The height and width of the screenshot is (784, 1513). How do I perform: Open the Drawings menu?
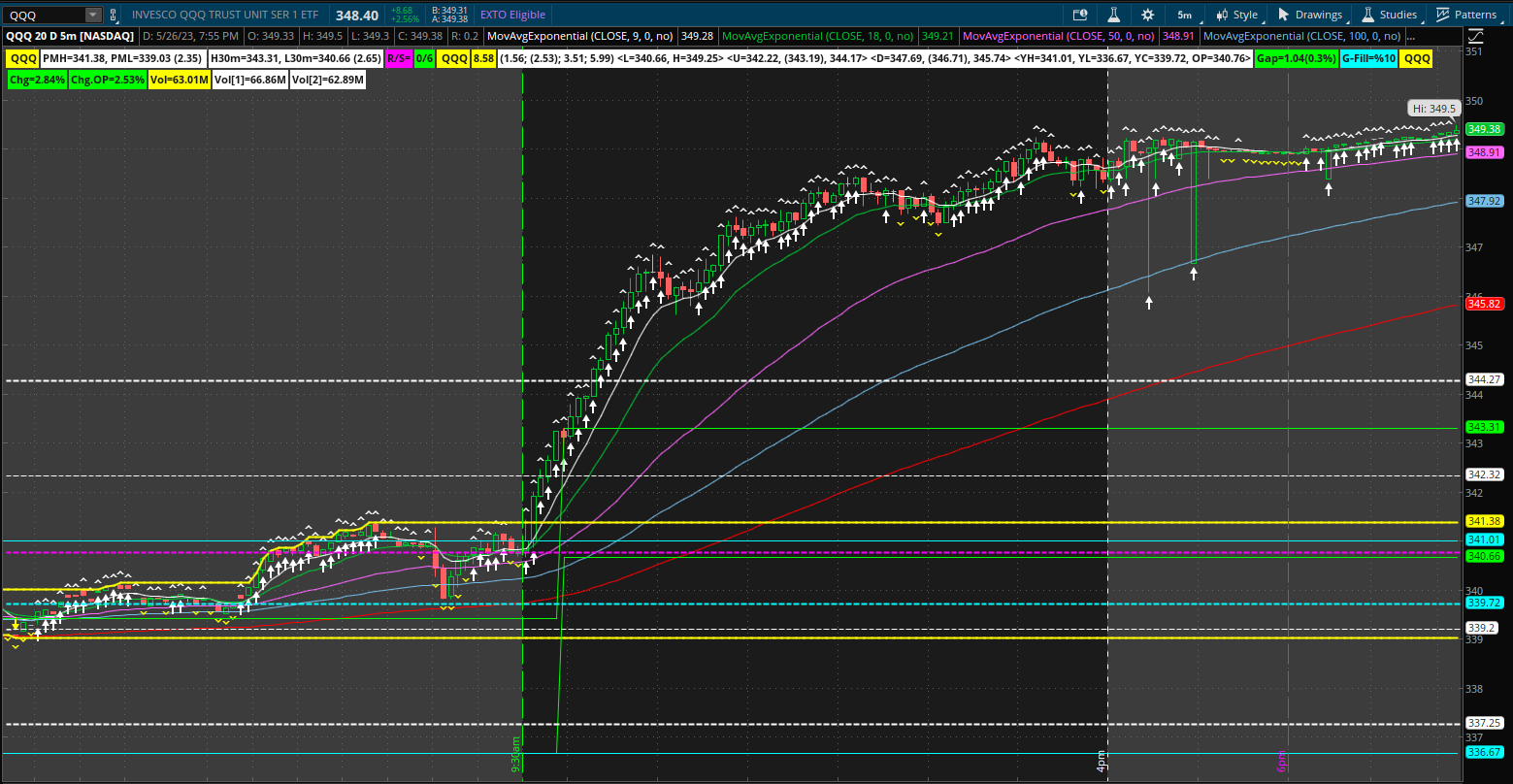(x=1309, y=15)
